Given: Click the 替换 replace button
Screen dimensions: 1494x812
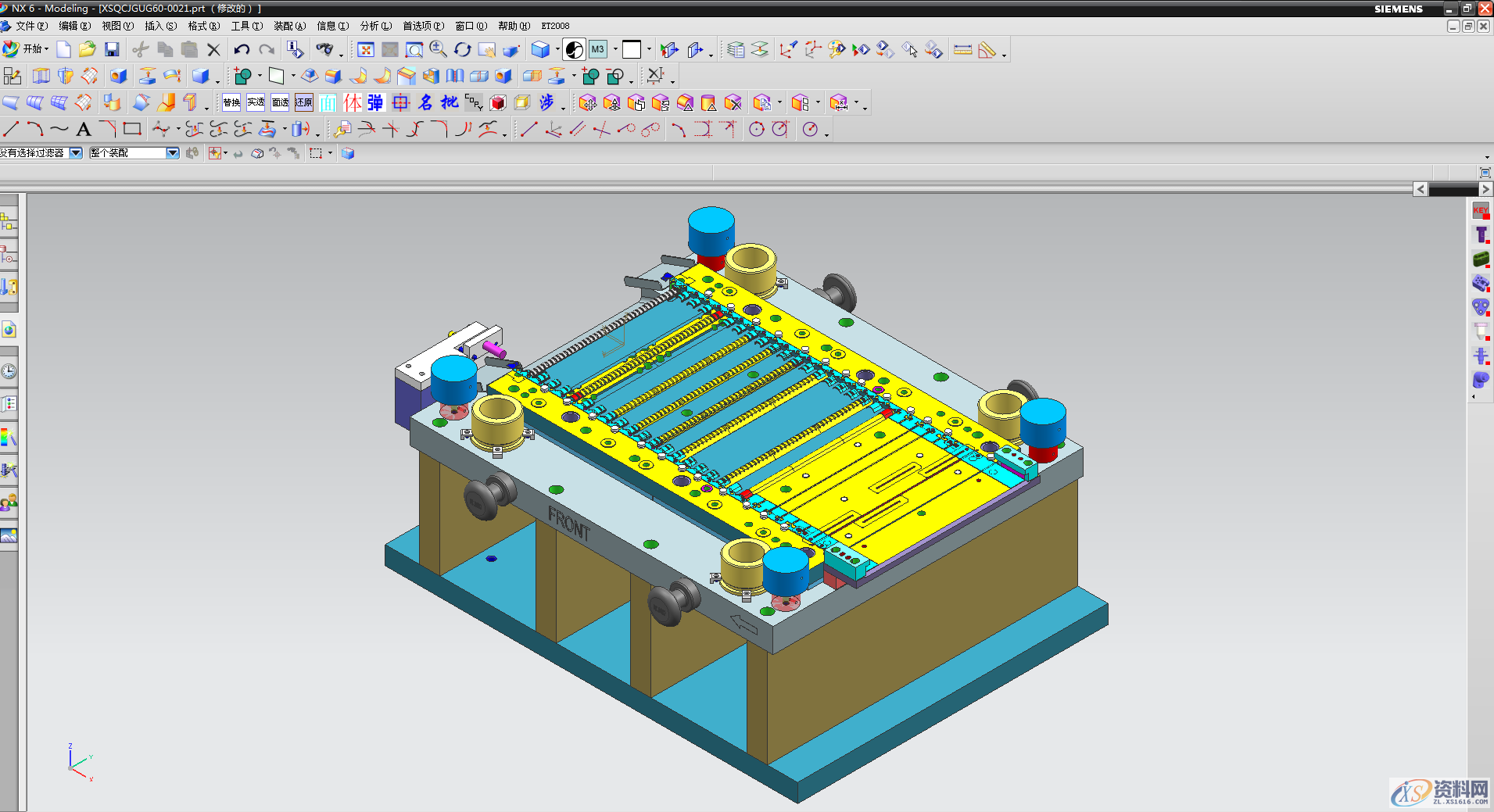Looking at the screenshot, I should pos(231,102).
